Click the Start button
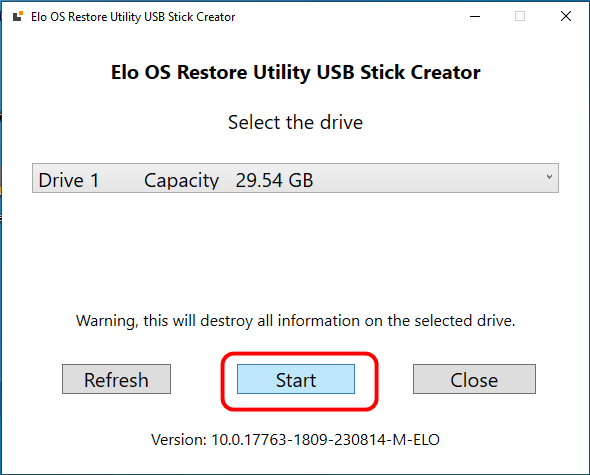The image size is (590, 475). pos(296,379)
